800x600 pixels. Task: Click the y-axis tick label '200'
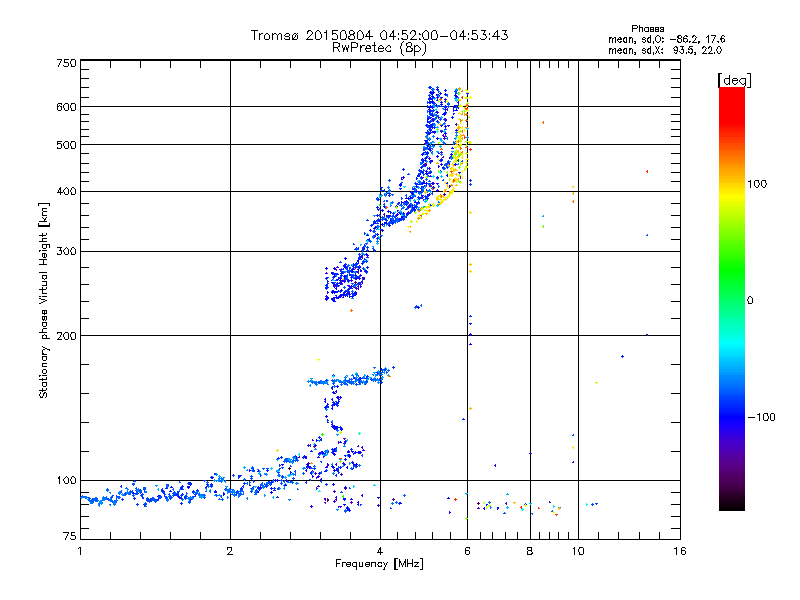click(66, 336)
